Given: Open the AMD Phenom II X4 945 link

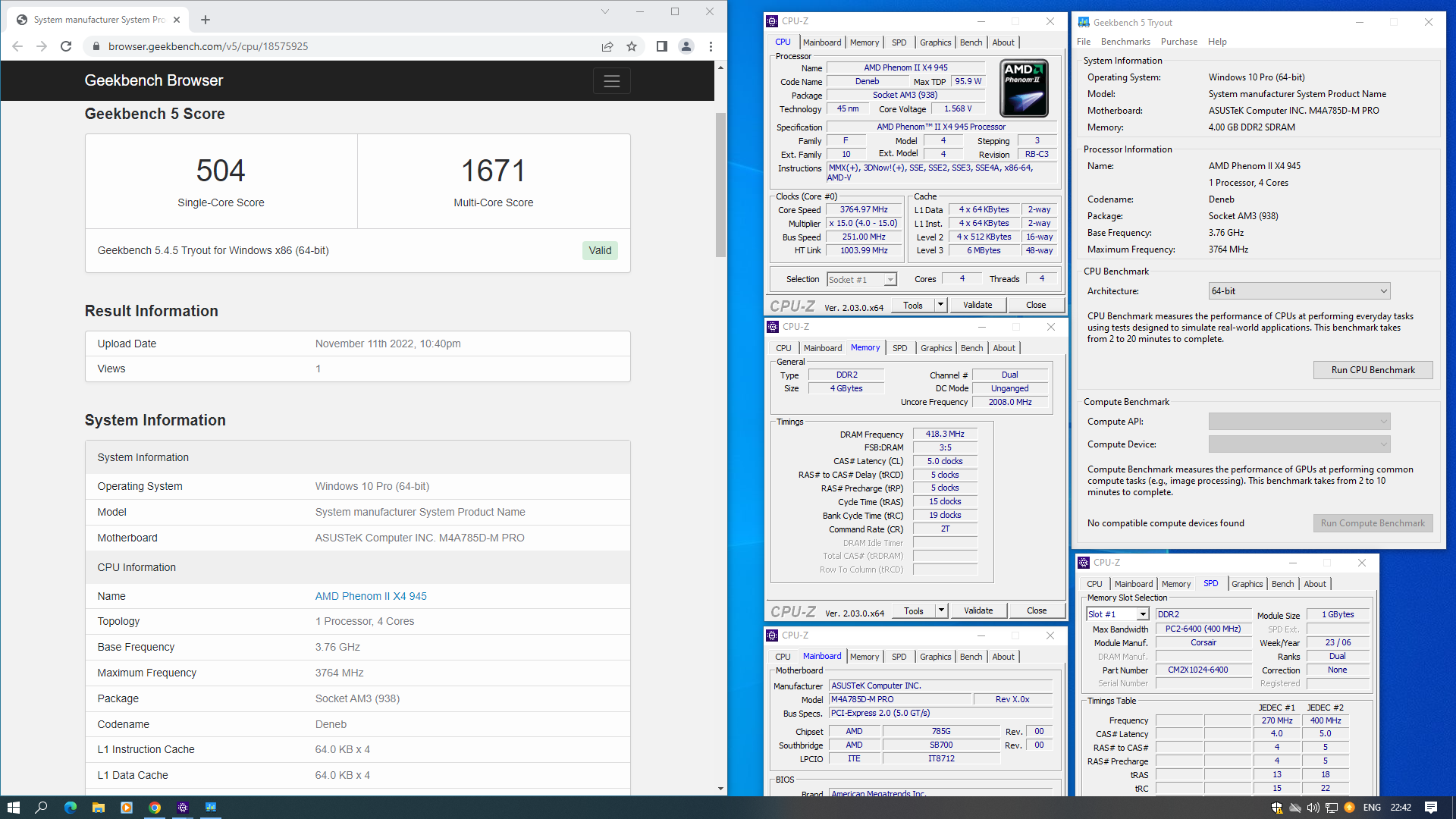Looking at the screenshot, I should pyautogui.click(x=371, y=596).
